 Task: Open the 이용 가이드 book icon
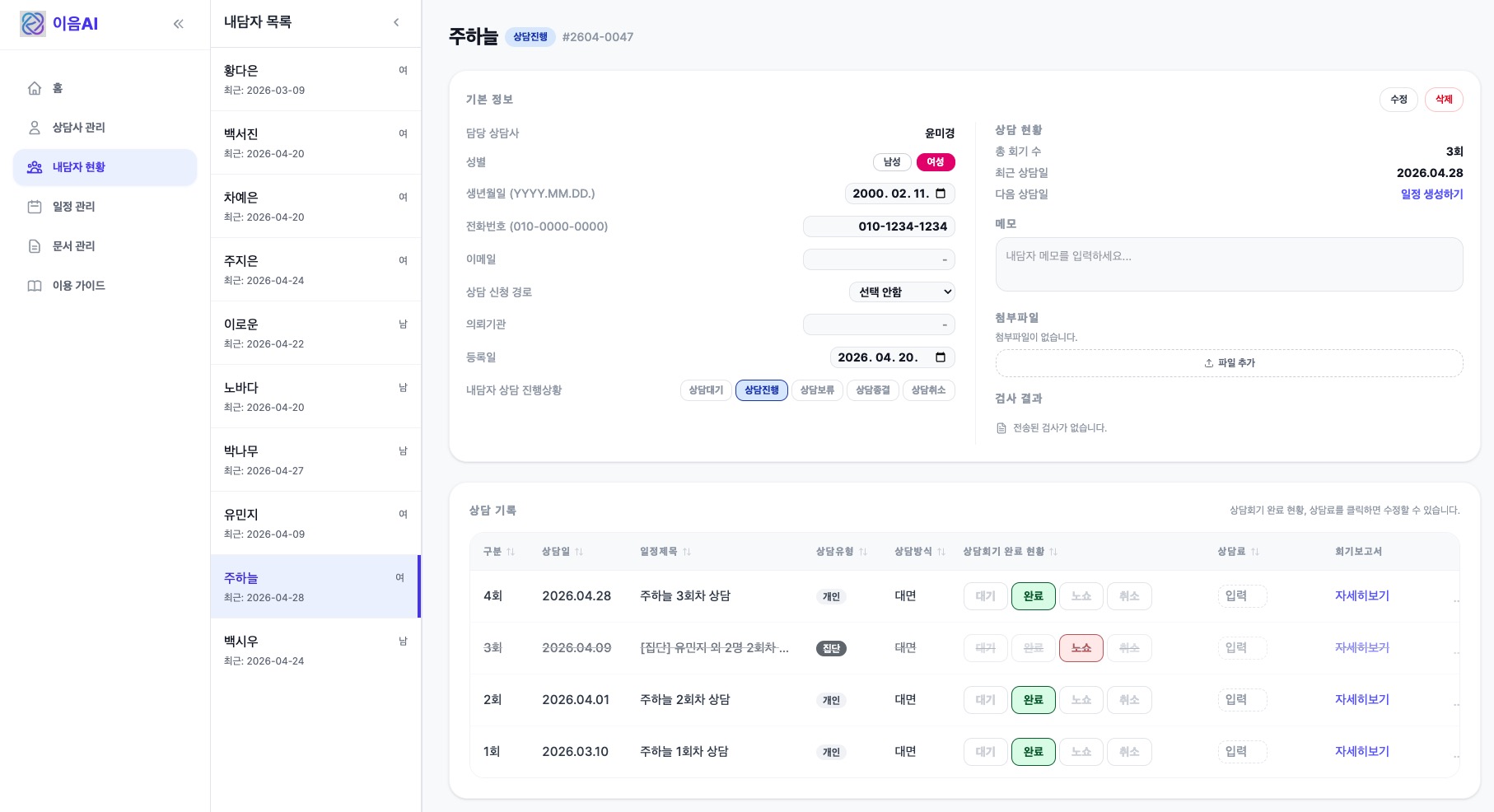[34, 286]
